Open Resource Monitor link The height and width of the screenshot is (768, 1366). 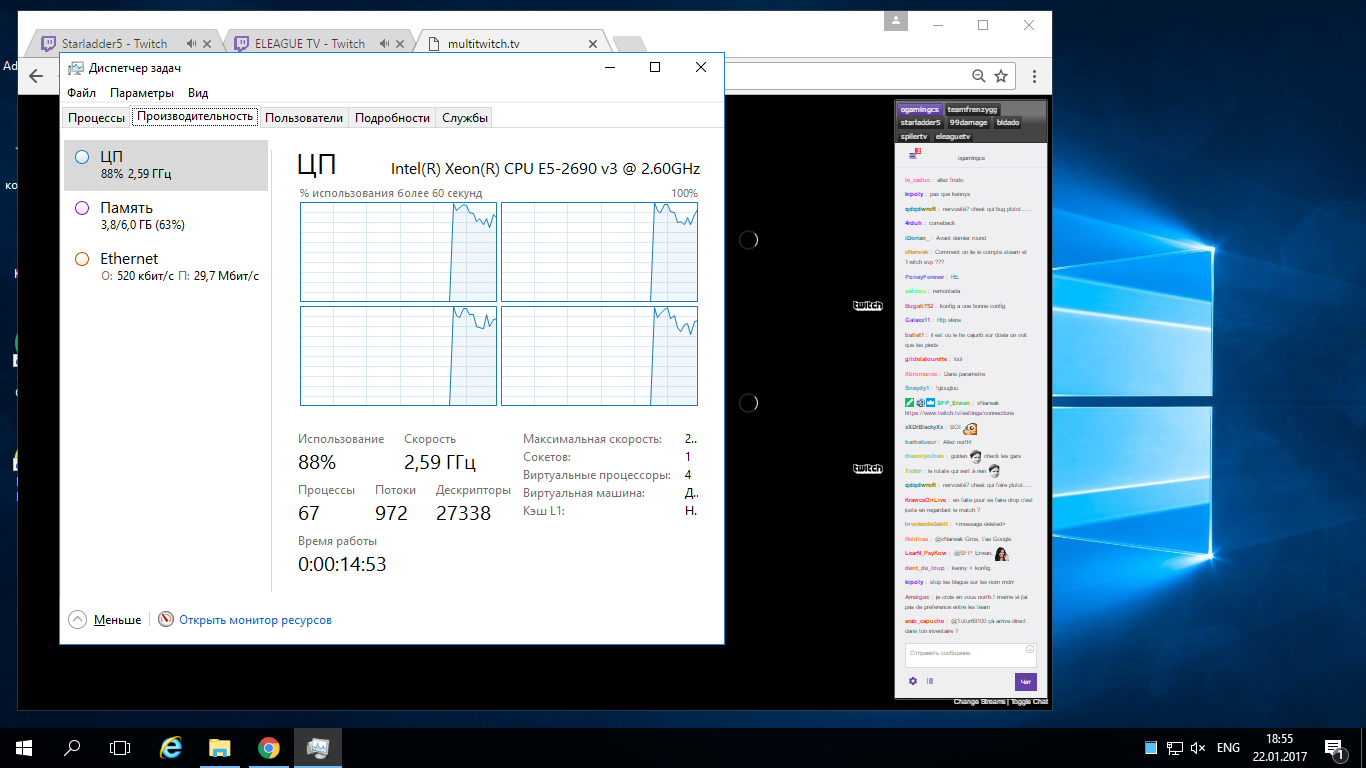(255, 620)
